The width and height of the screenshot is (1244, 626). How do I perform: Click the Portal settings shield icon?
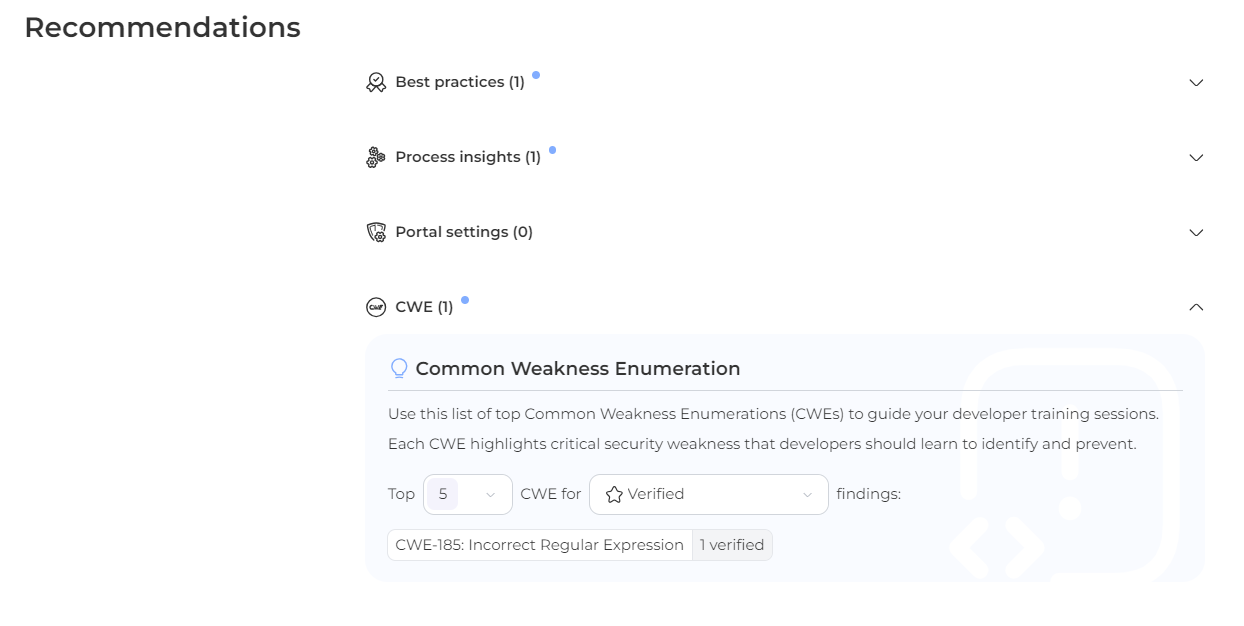pyautogui.click(x=376, y=233)
